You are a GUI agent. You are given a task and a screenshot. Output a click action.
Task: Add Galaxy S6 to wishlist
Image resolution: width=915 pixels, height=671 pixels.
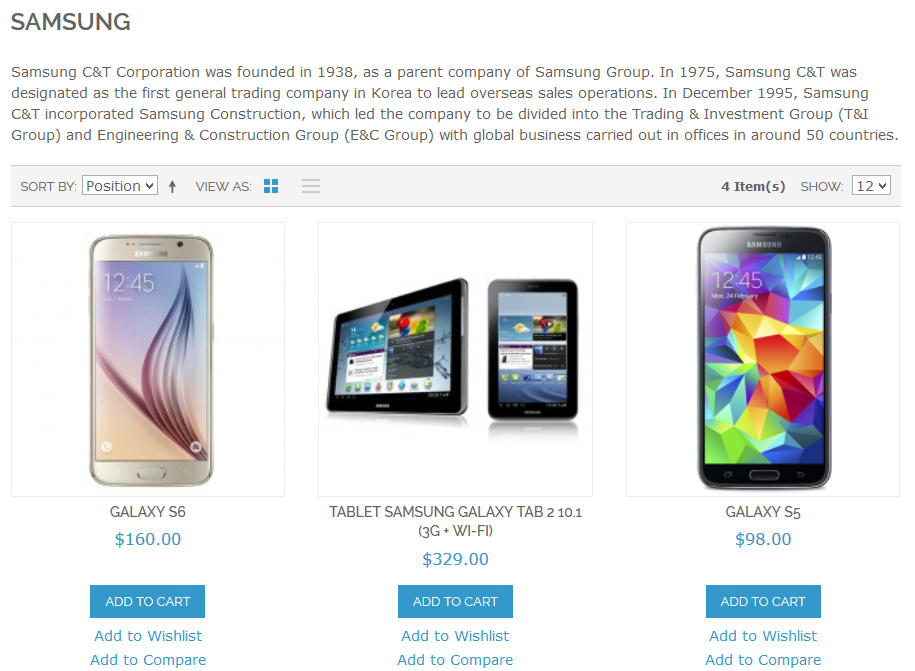[x=148, y=636]
